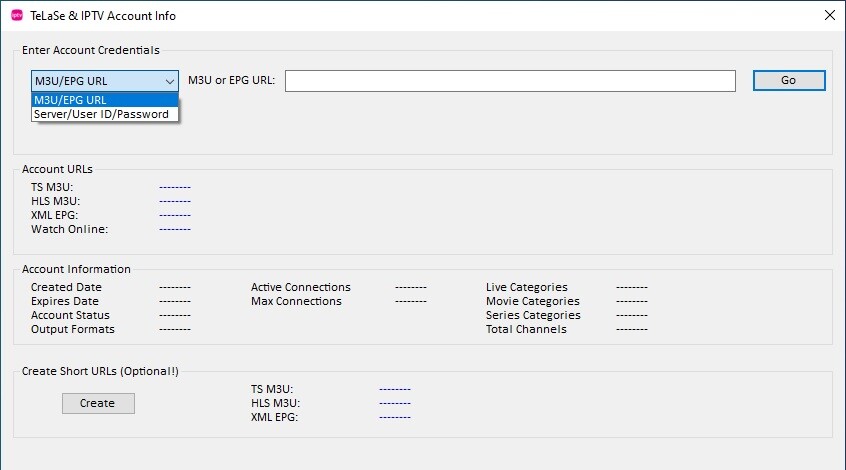Image resolution: width=846 pixels, height=470 pixels.
Task: Click the Created Date value placeholder
Action: (x=174, y=287)
